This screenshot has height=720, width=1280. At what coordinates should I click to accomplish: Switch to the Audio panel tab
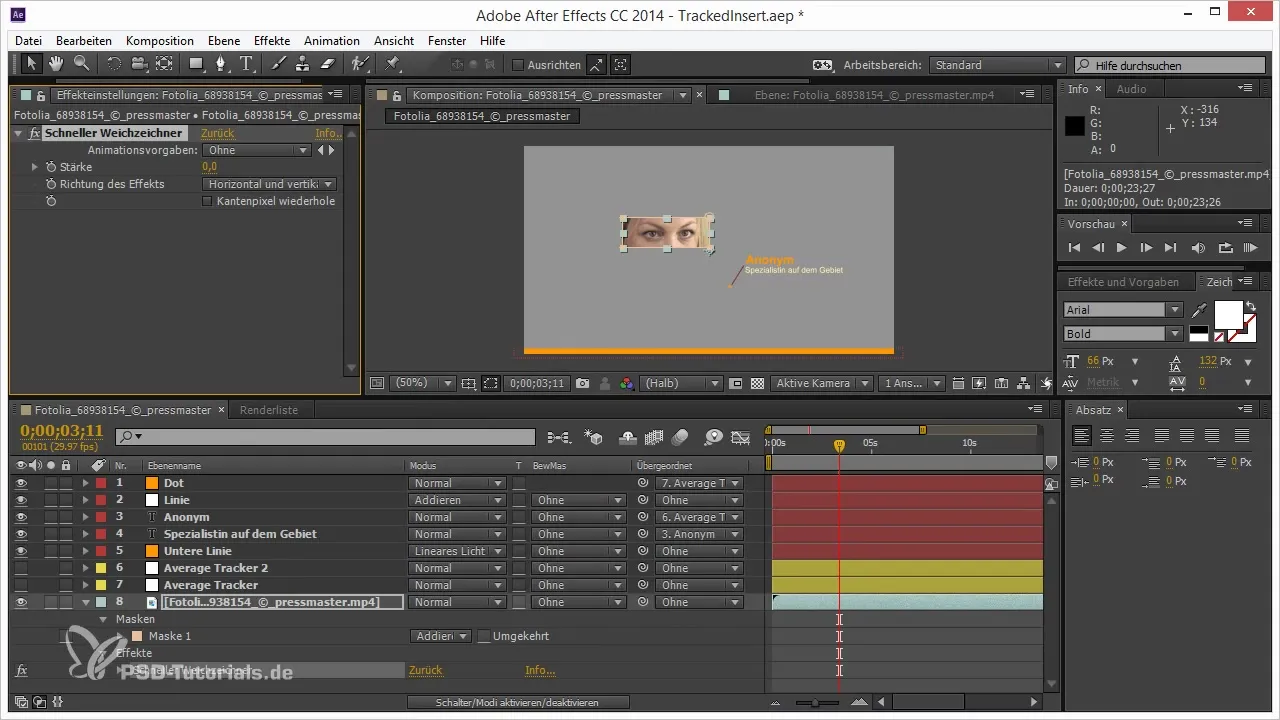pos(1132,89)
